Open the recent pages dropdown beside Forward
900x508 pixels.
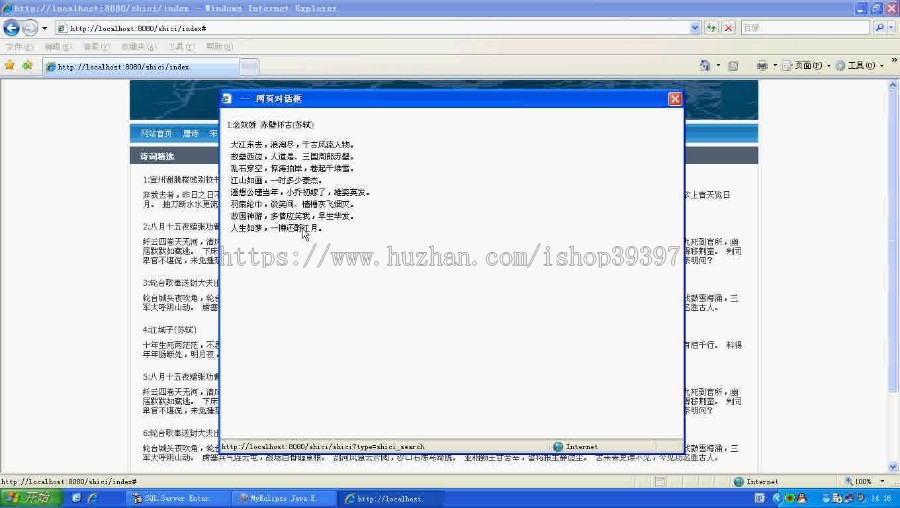tap(45, 28)
